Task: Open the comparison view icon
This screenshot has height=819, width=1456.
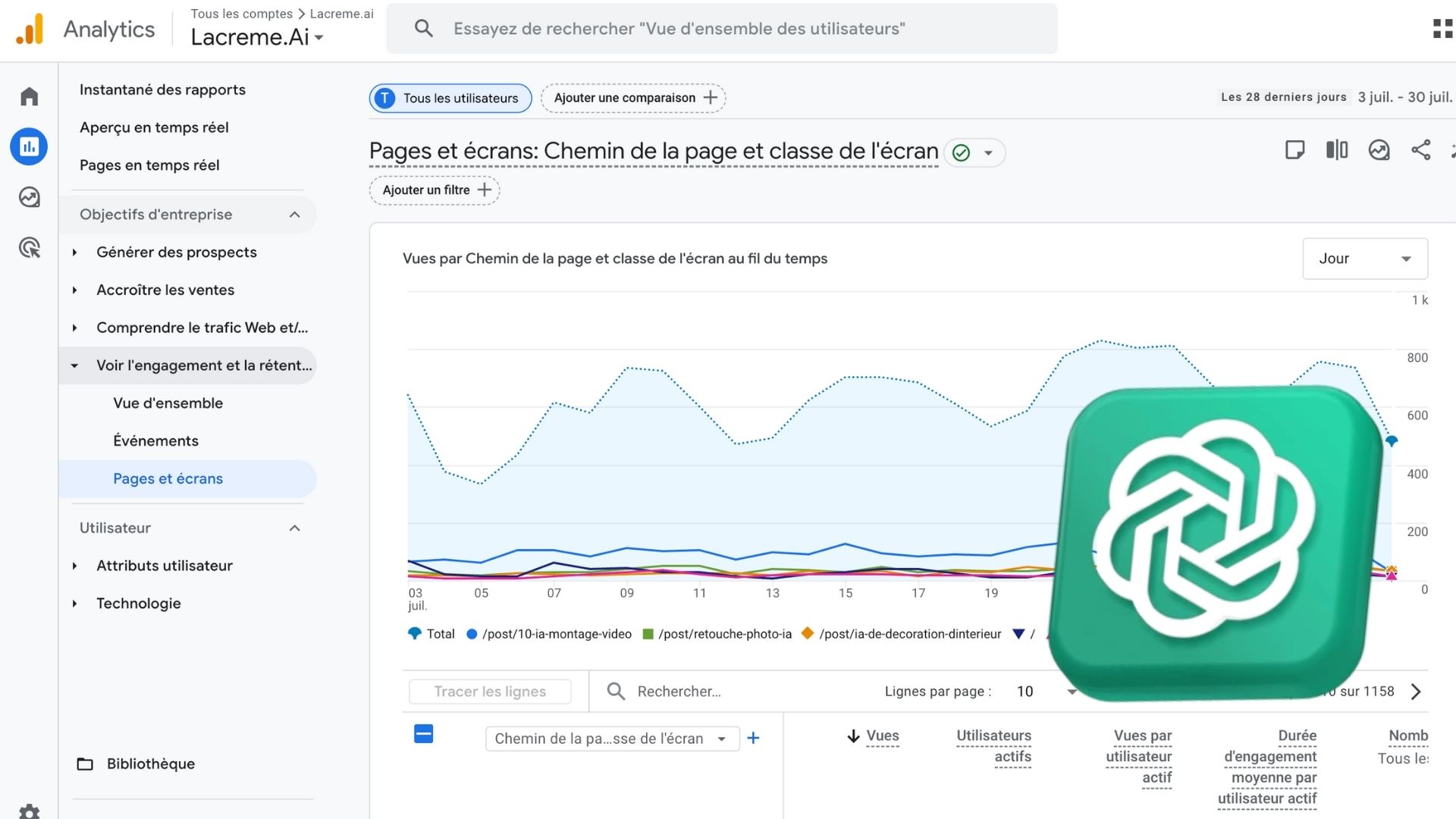Action: pyautogui.click(x=1337, y=150)
